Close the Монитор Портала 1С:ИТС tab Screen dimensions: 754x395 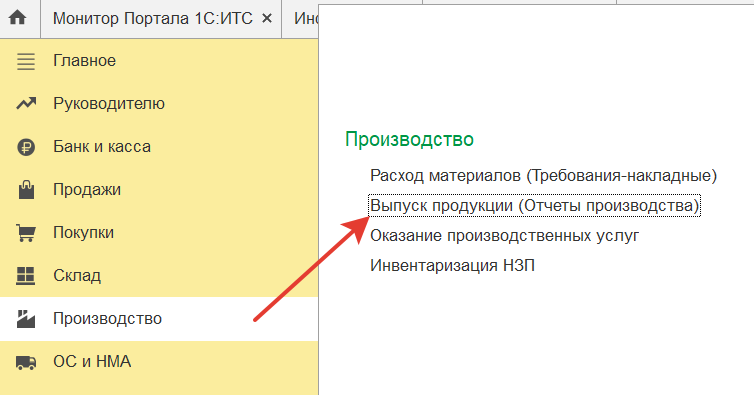click(x=267, y=18)
